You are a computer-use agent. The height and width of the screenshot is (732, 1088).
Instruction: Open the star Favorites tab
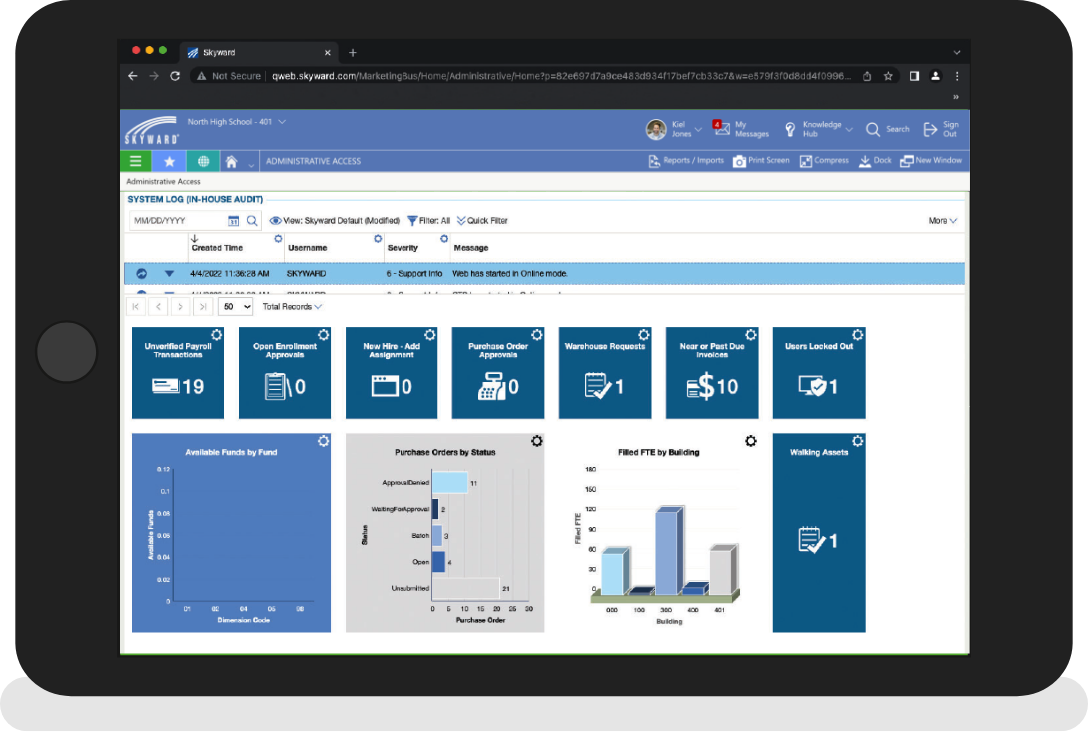coord(169,161)
